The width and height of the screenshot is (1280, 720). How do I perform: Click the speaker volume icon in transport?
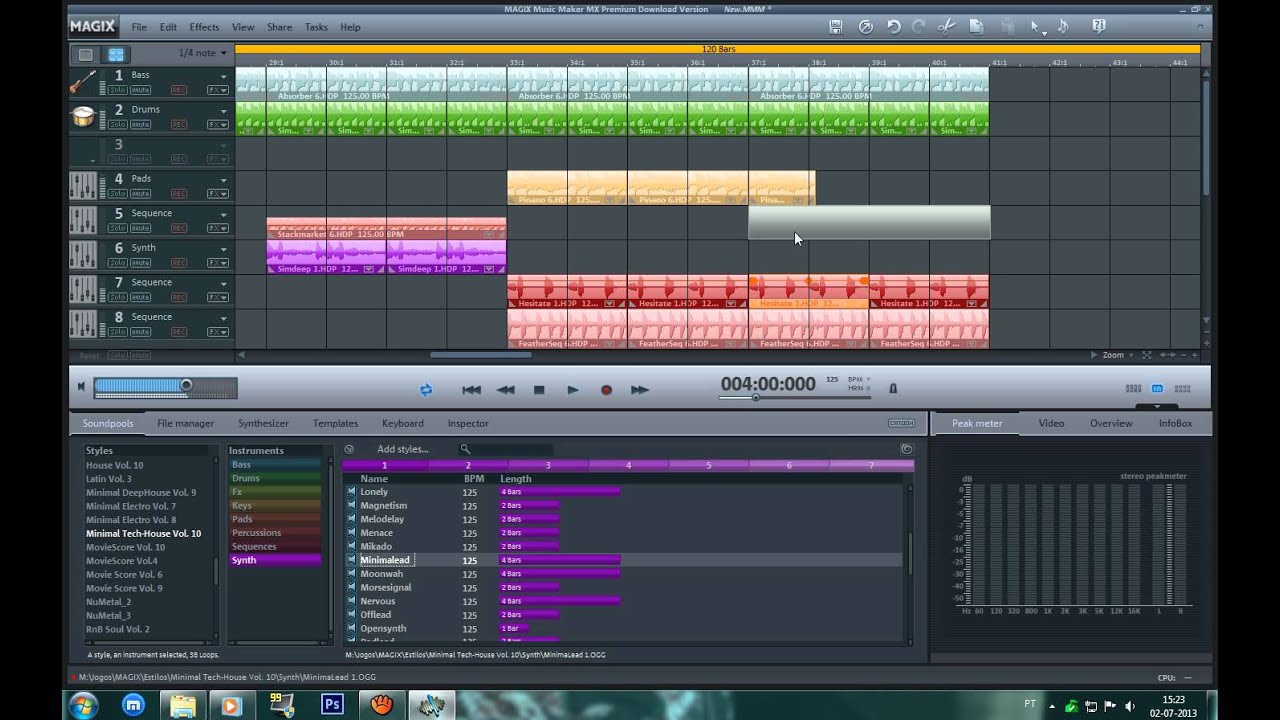pyautogui.click(x=81, y=387)
